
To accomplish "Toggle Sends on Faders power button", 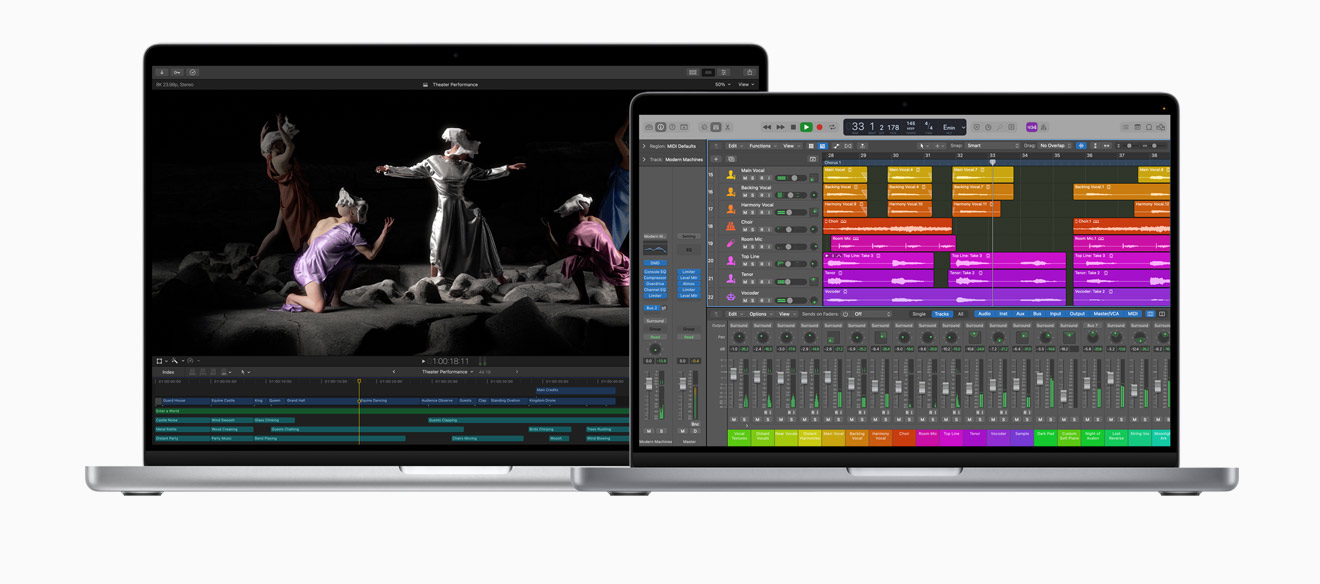I will 845,314.
